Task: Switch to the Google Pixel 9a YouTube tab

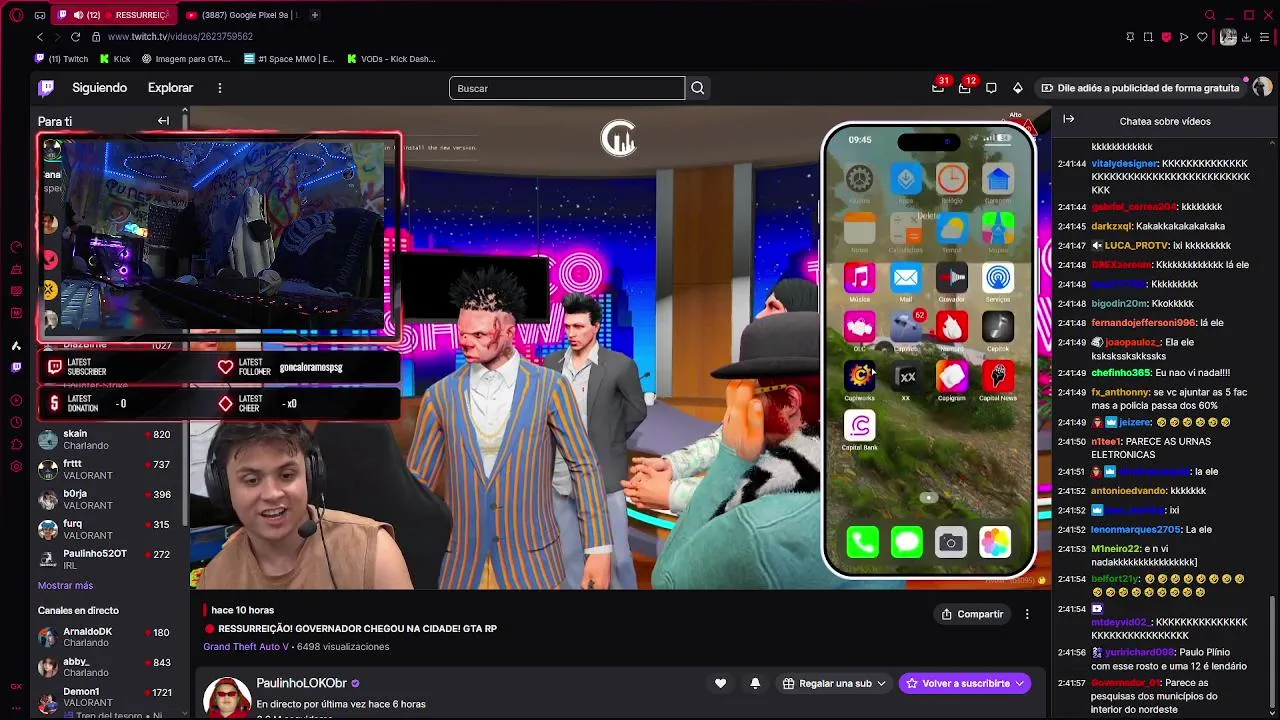Action: coord(243,15)
